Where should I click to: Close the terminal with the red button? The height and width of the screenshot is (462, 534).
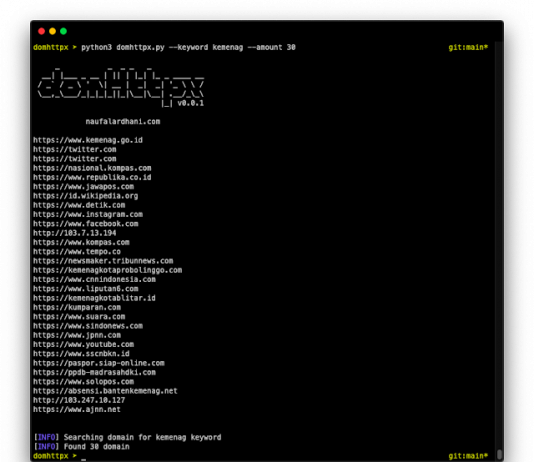point(42,31)
